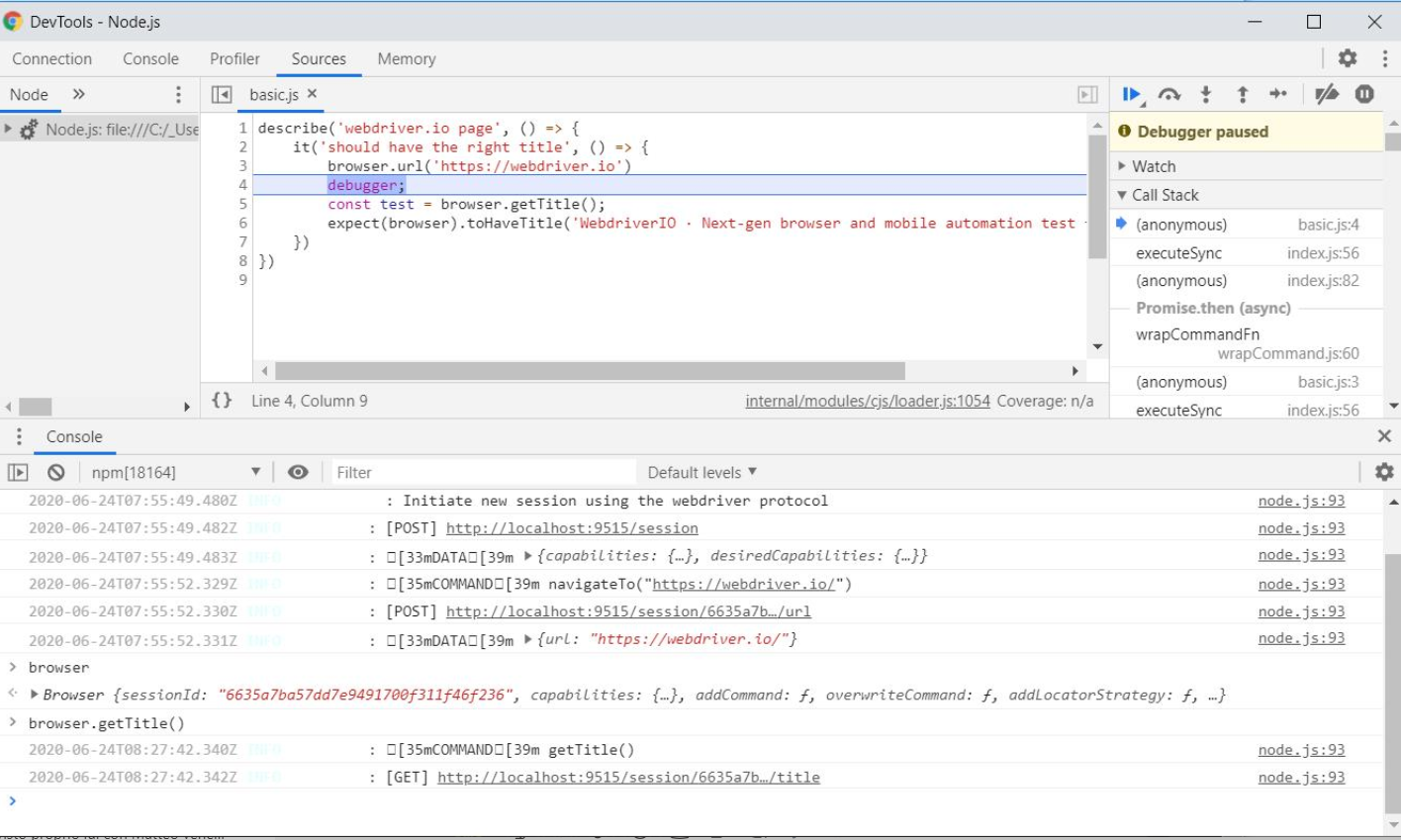
Task: Click the debugger statement on line 4
Action: pyautogui.click(x=366, y=185)
